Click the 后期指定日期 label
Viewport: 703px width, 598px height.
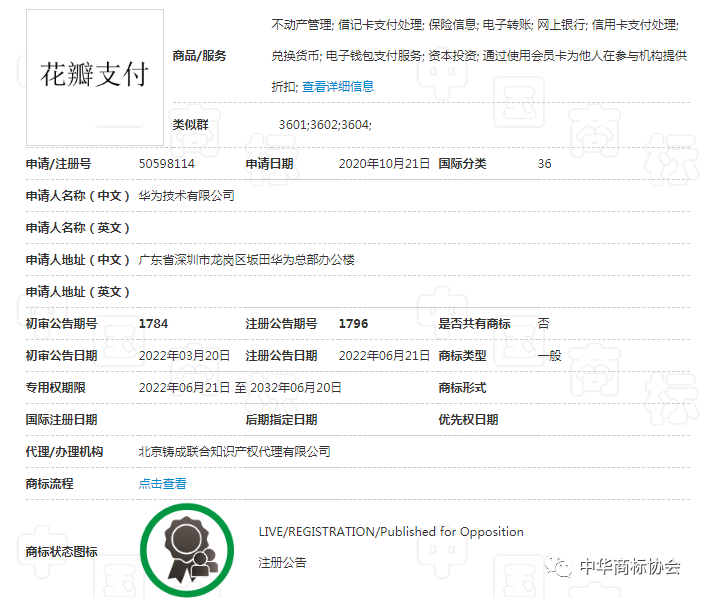click(281, 420)
